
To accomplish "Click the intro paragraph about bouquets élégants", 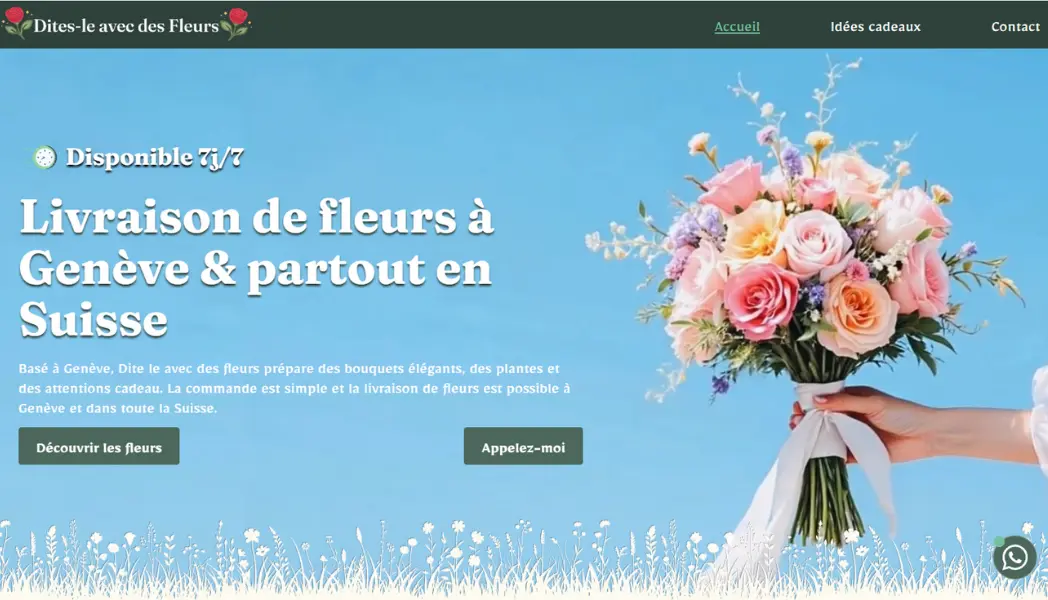I will pos(290,388).
